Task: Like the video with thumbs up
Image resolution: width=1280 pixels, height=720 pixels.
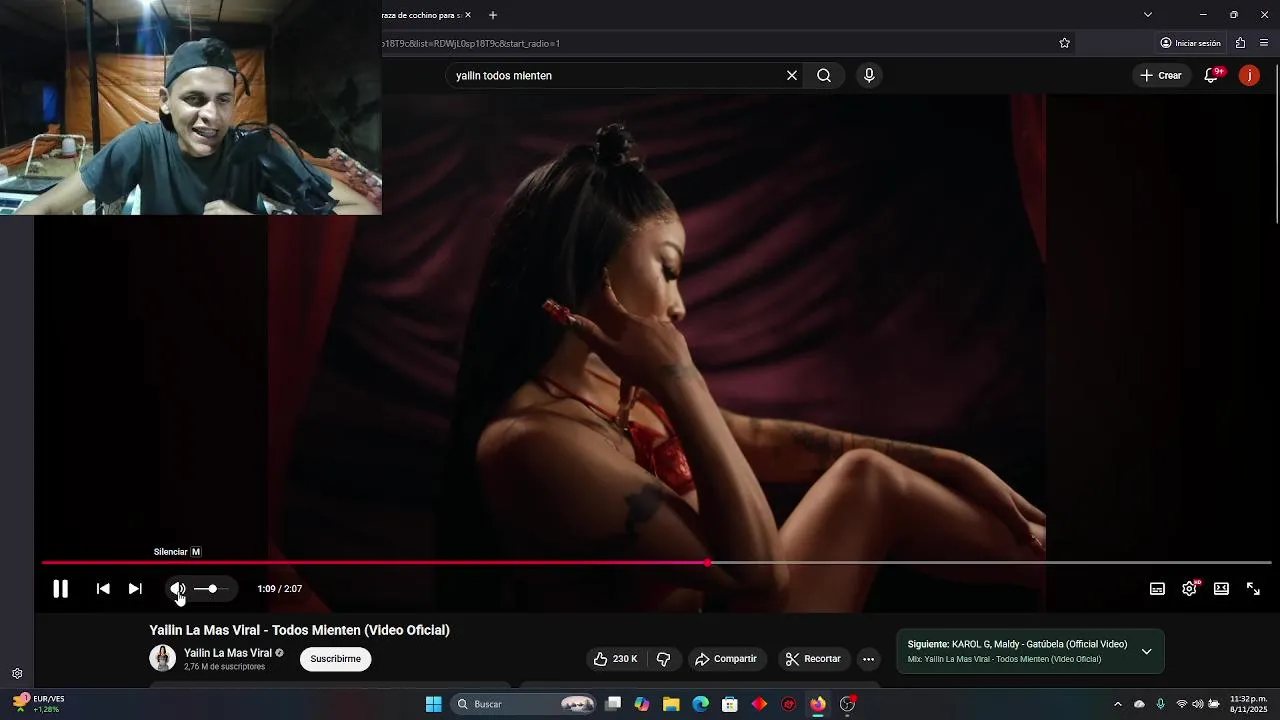Action: coord(616,659)
